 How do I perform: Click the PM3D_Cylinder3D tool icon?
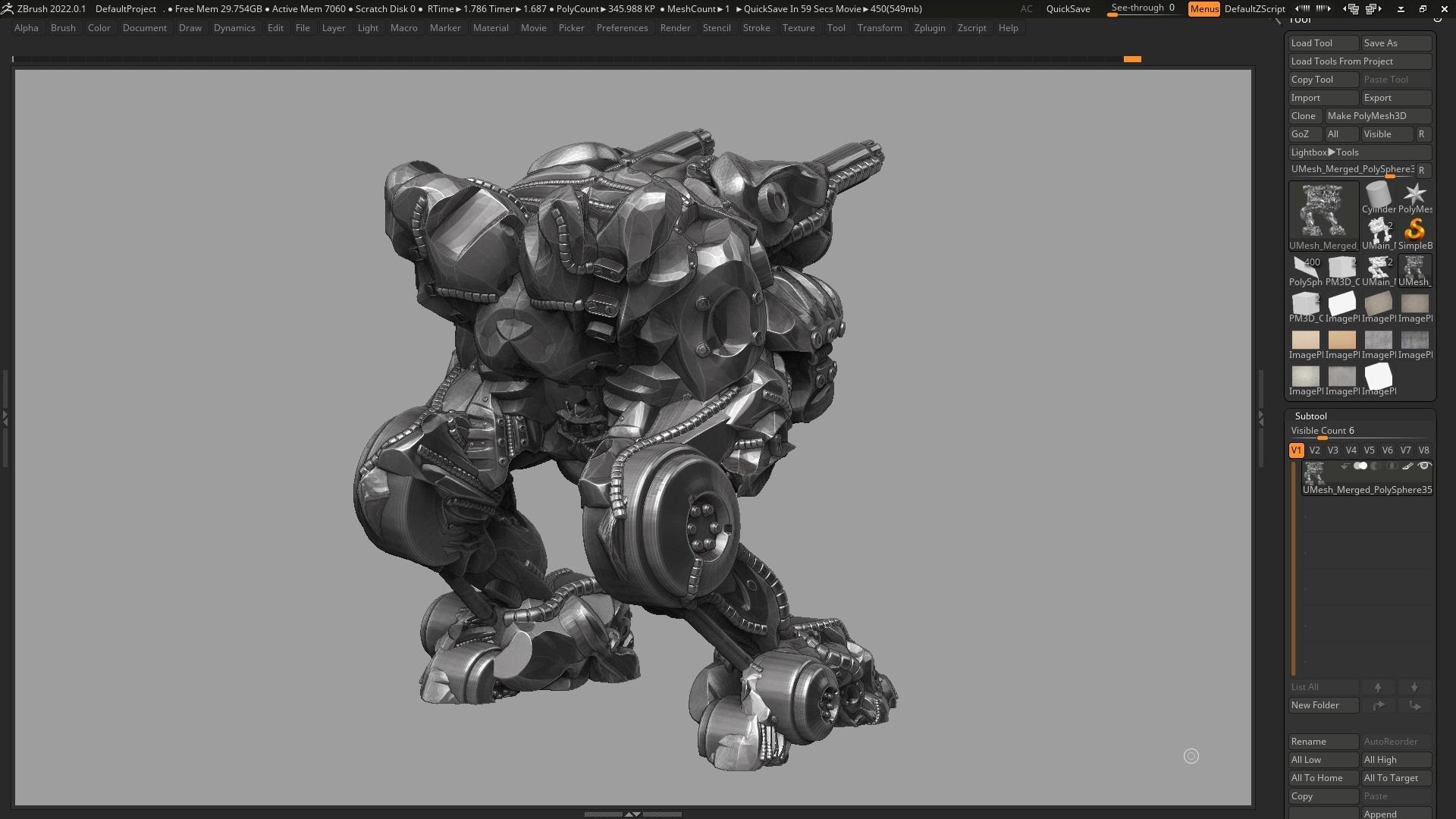[x=1341, y=269]
